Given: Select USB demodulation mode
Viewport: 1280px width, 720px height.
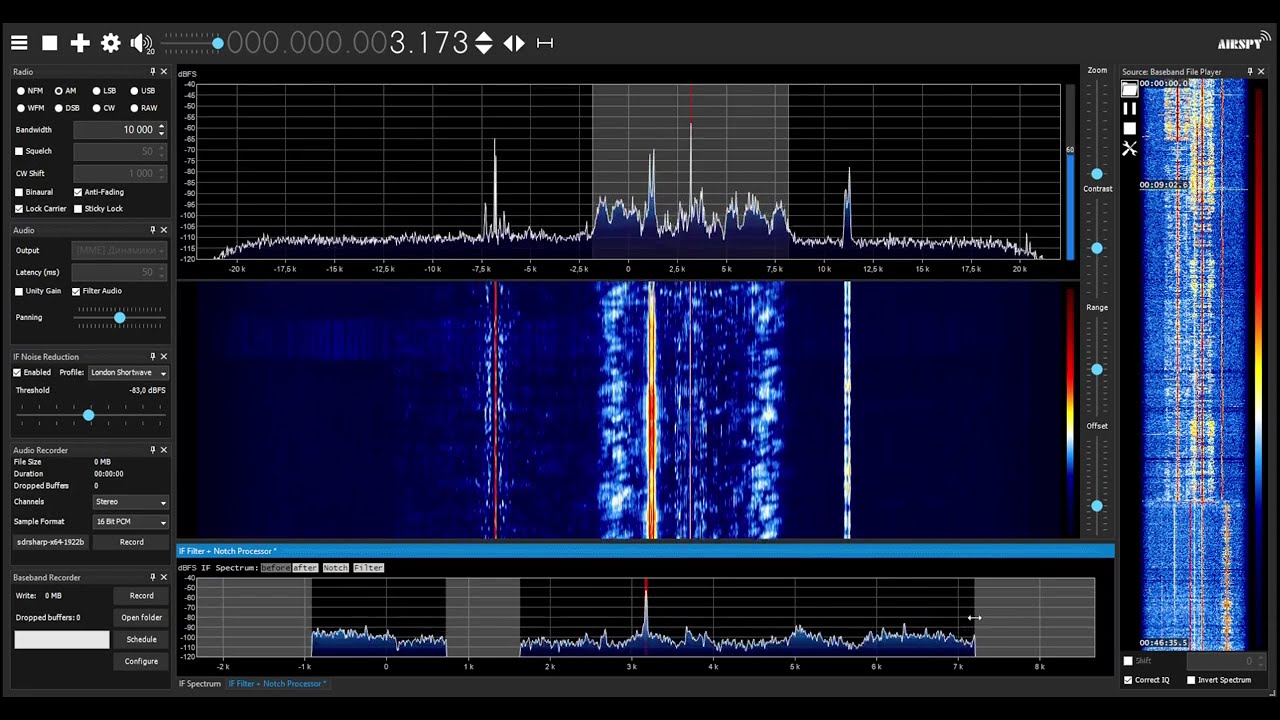Looking at the screenshot, I should [143, 91].
